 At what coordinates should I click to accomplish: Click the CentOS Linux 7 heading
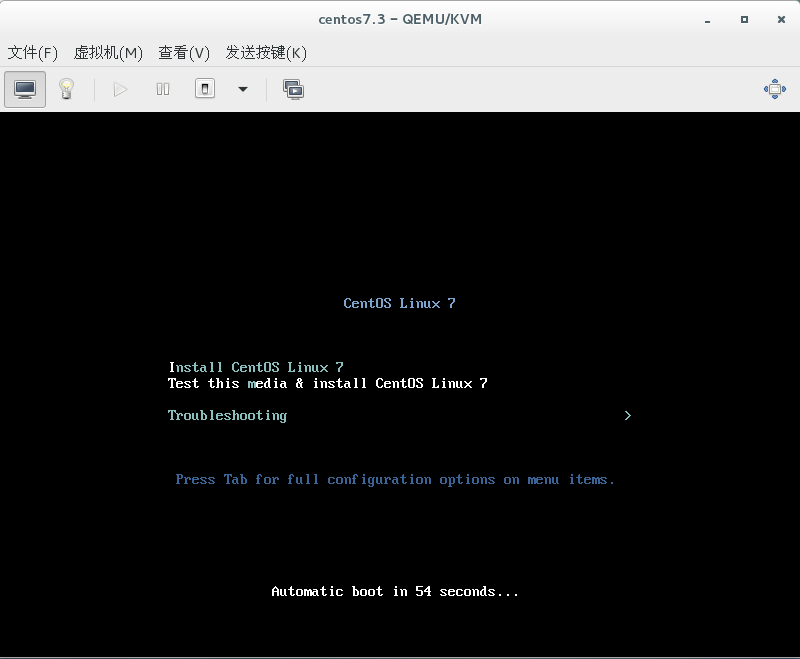[399, 303]
